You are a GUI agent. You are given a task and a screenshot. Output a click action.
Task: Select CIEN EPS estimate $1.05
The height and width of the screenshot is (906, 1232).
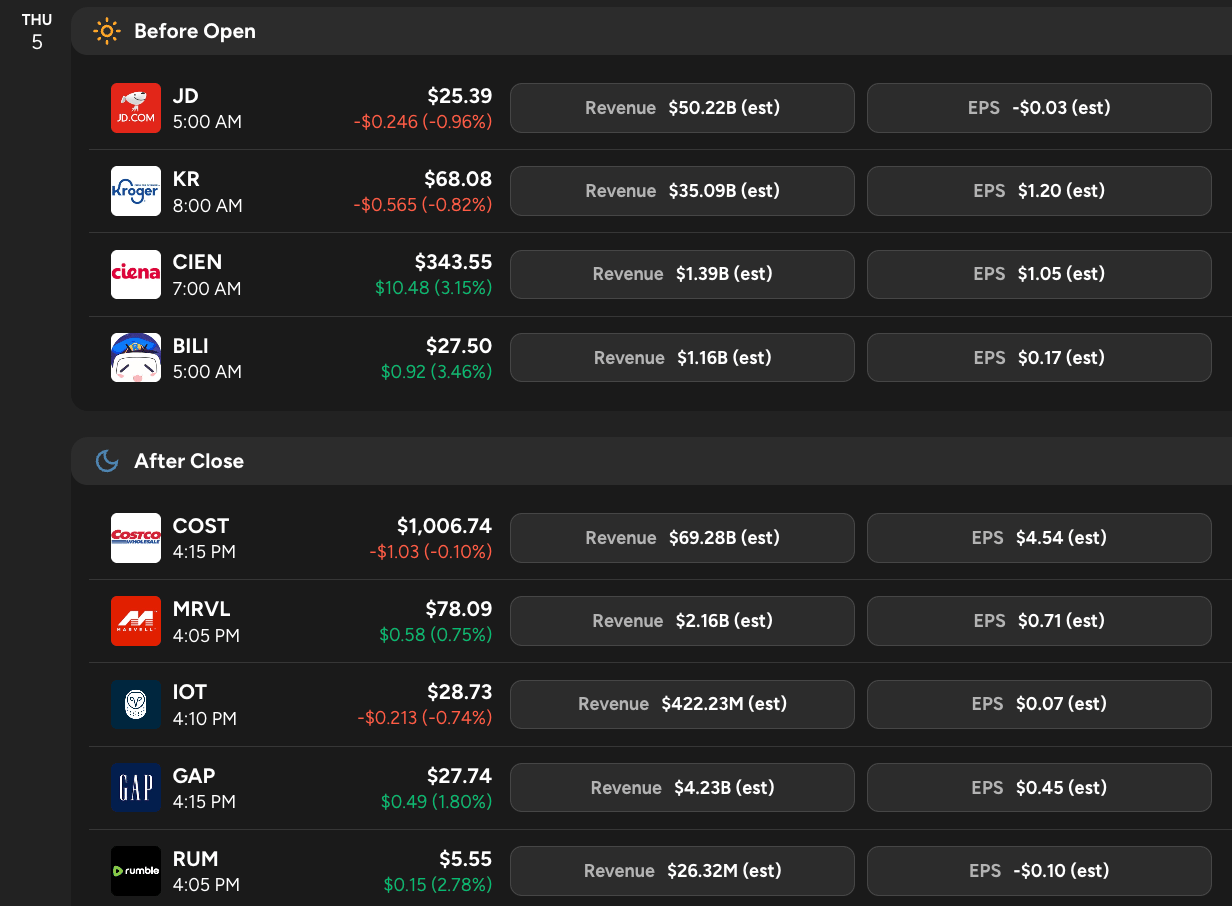pyautogui.click(x=1039, y=274)
